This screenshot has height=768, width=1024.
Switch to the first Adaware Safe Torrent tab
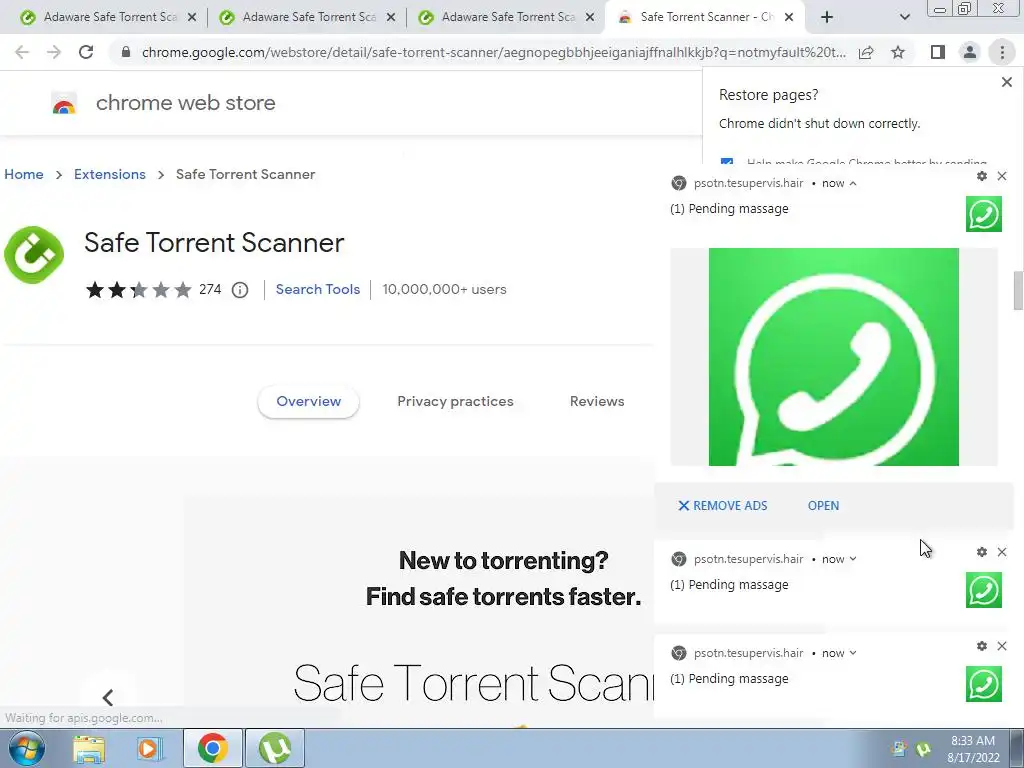(x=108, y=17)
